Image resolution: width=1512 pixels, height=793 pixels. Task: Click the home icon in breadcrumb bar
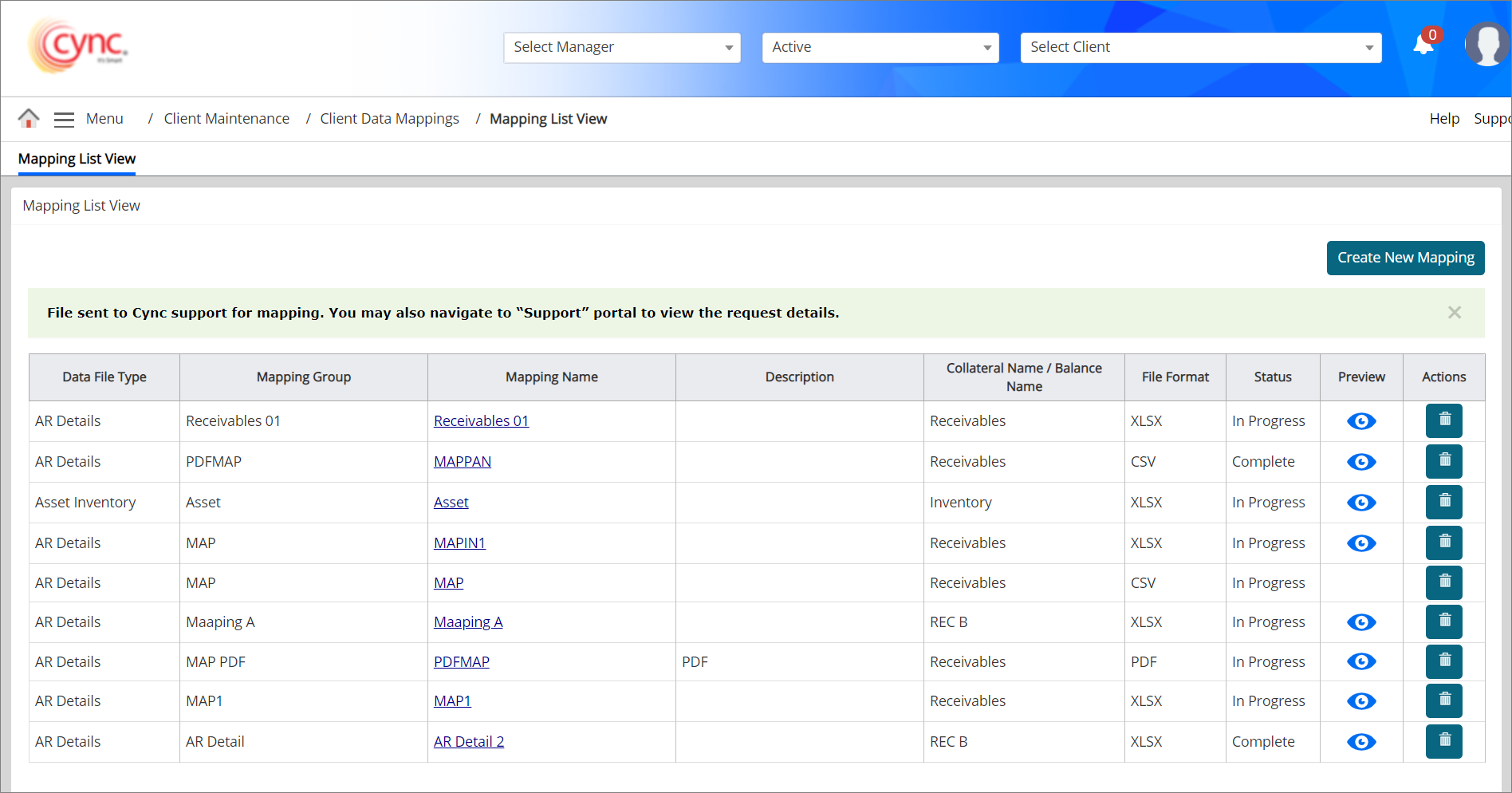(29, 119)
